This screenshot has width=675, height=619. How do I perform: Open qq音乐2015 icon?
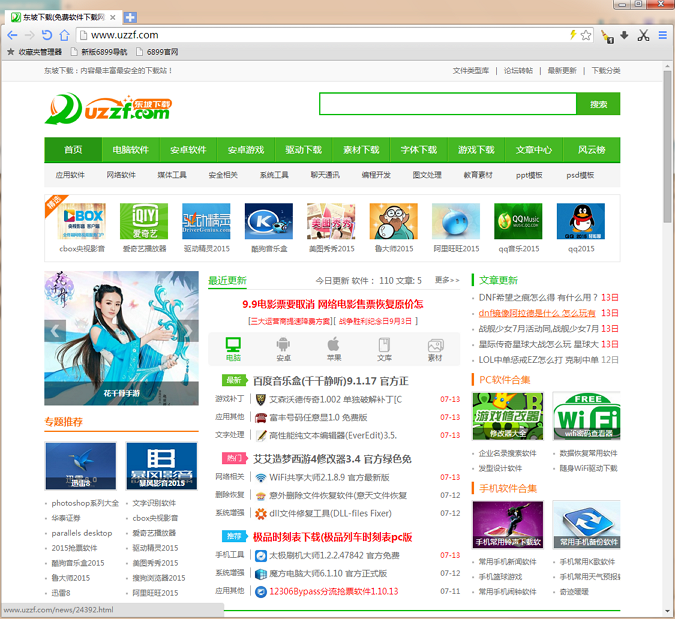518,221
